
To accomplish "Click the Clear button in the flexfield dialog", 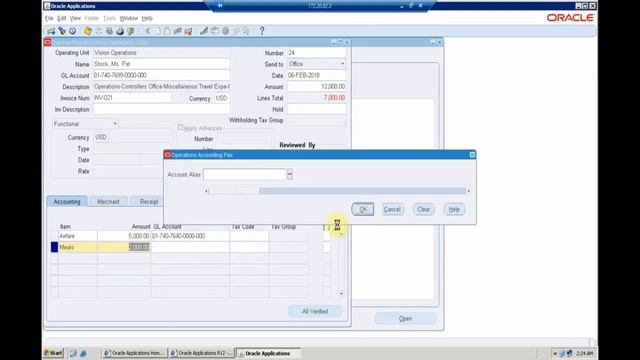I will [423, 209].
